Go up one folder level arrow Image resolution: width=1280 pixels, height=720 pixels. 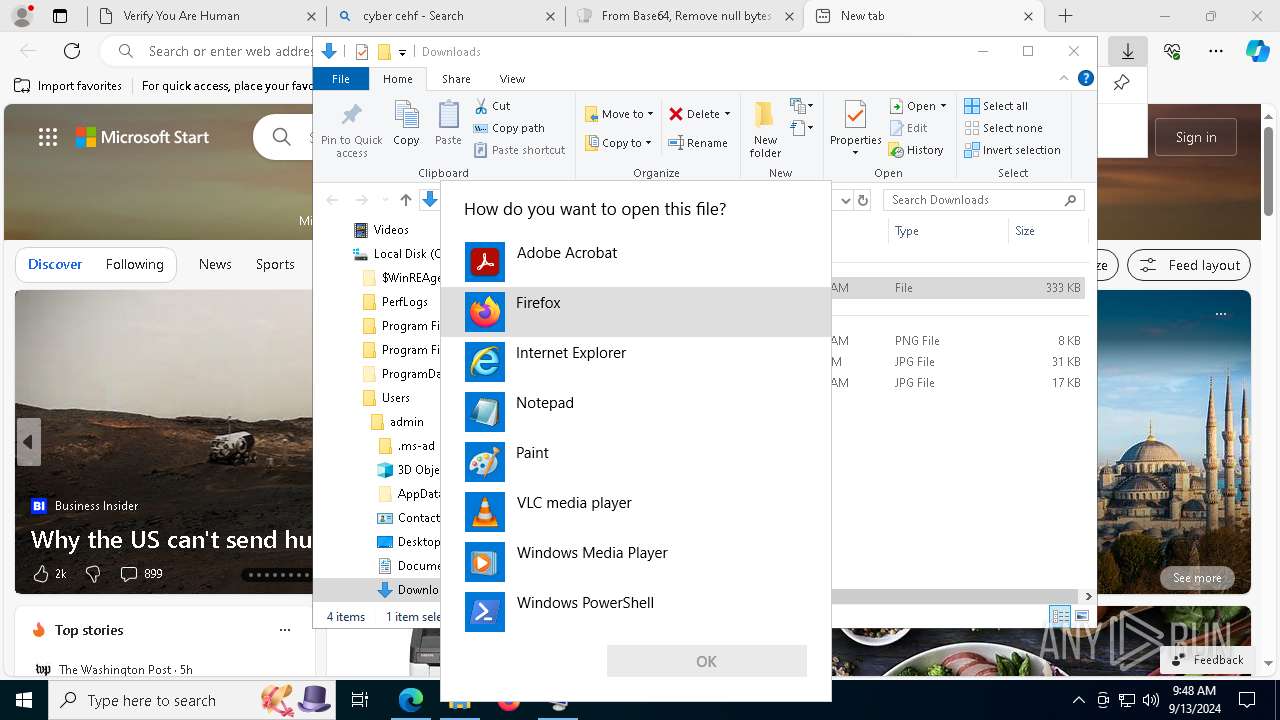pyautogui.click(x=405, y=200)
